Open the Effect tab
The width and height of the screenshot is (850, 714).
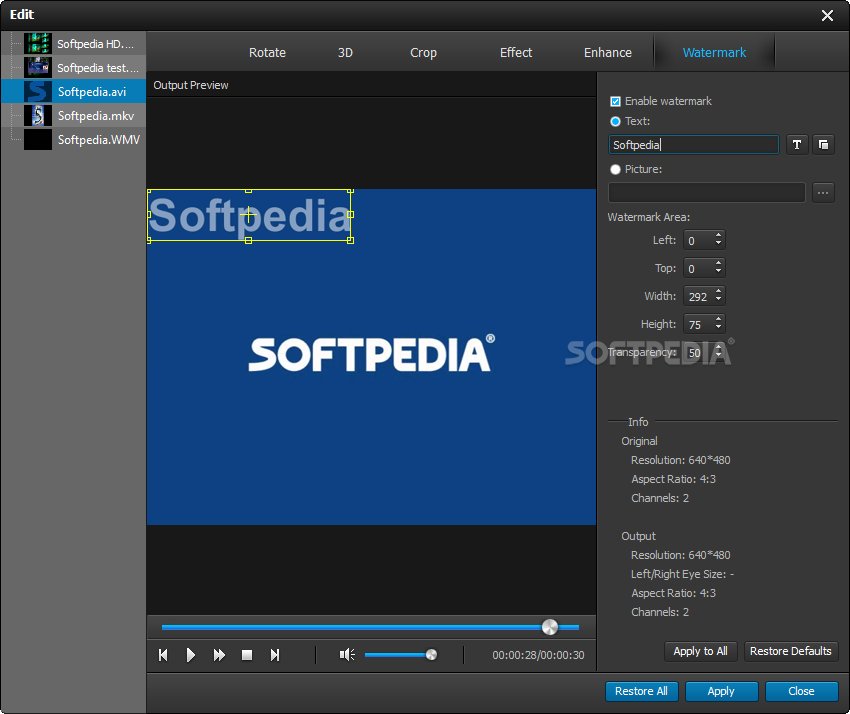tap(516, 53)
